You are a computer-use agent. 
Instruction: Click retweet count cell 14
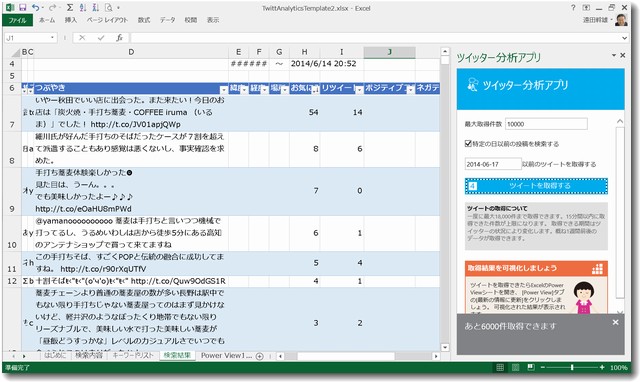click(x=342, y=112)
